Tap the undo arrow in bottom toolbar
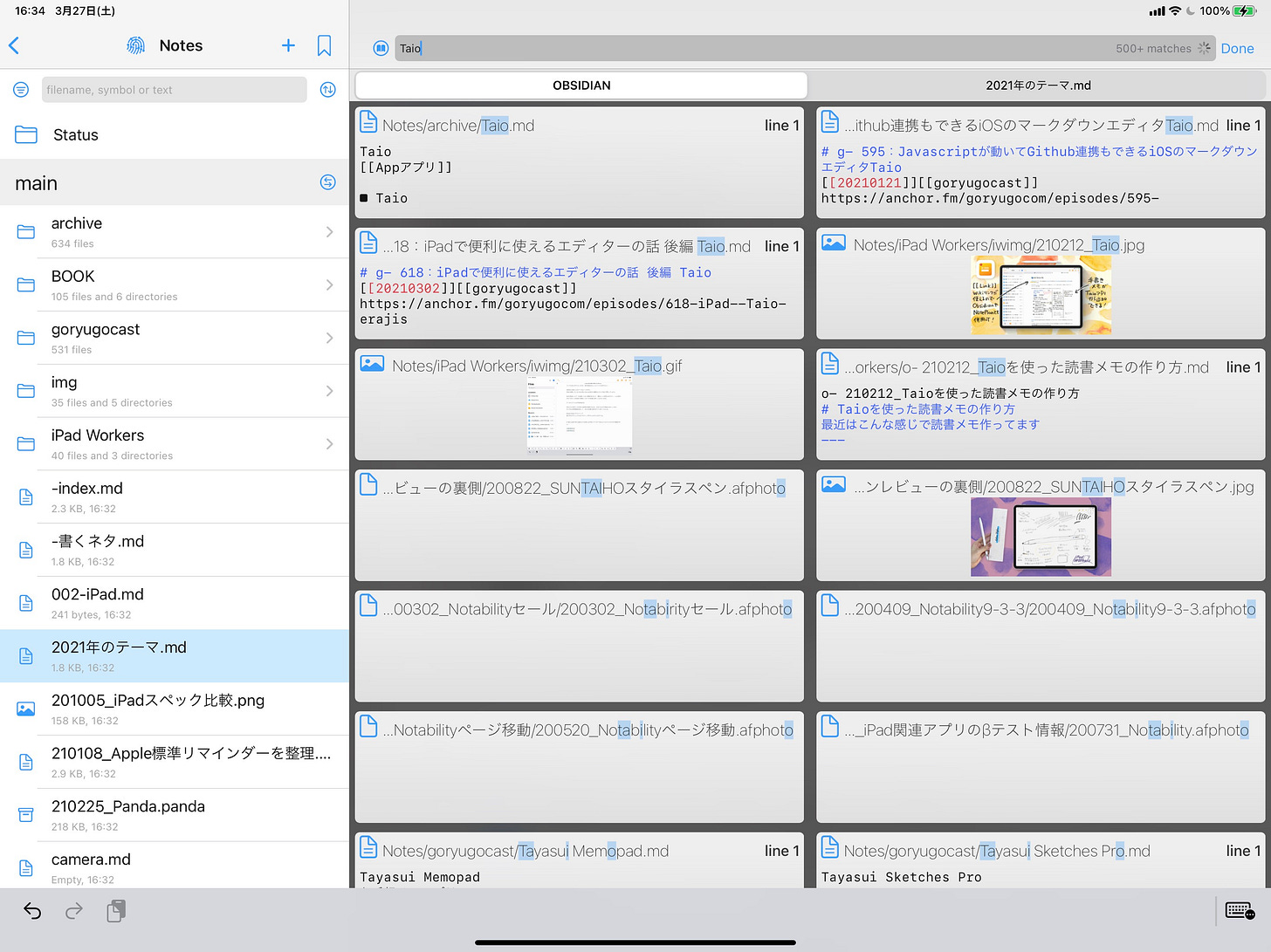1271x952 pixels. (32, 911)
